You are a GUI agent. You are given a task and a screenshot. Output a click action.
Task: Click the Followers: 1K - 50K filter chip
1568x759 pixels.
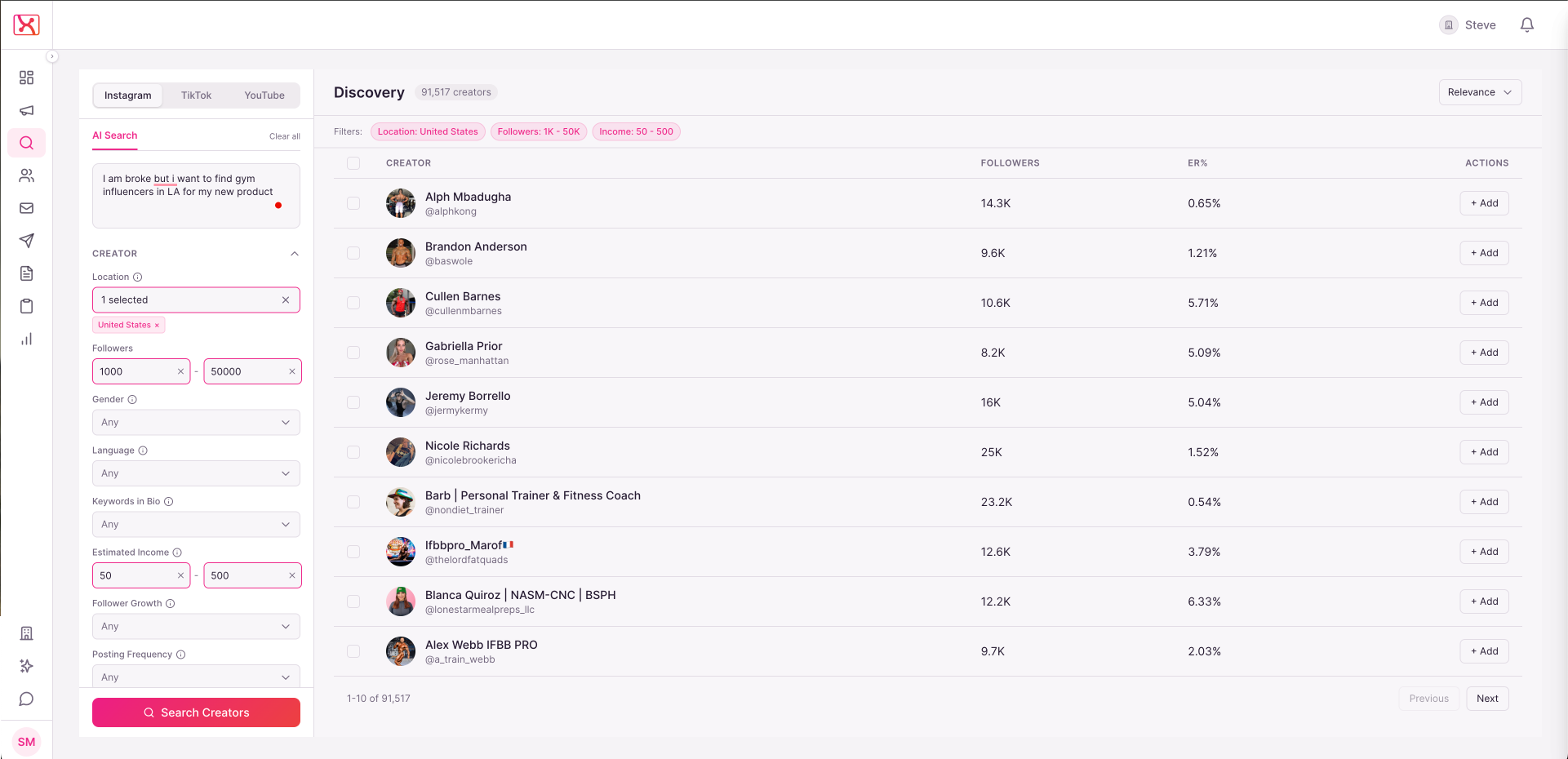(539, 131)
